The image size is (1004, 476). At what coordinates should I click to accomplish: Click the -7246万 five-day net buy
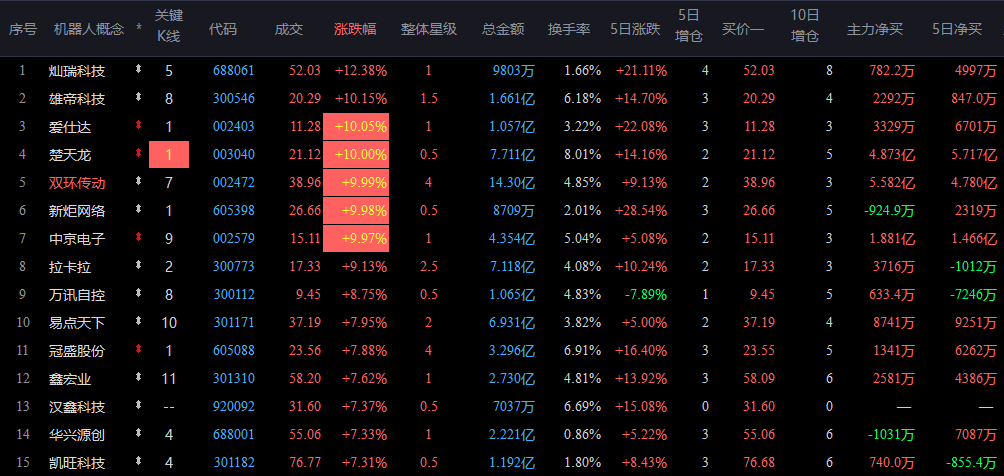971,295
